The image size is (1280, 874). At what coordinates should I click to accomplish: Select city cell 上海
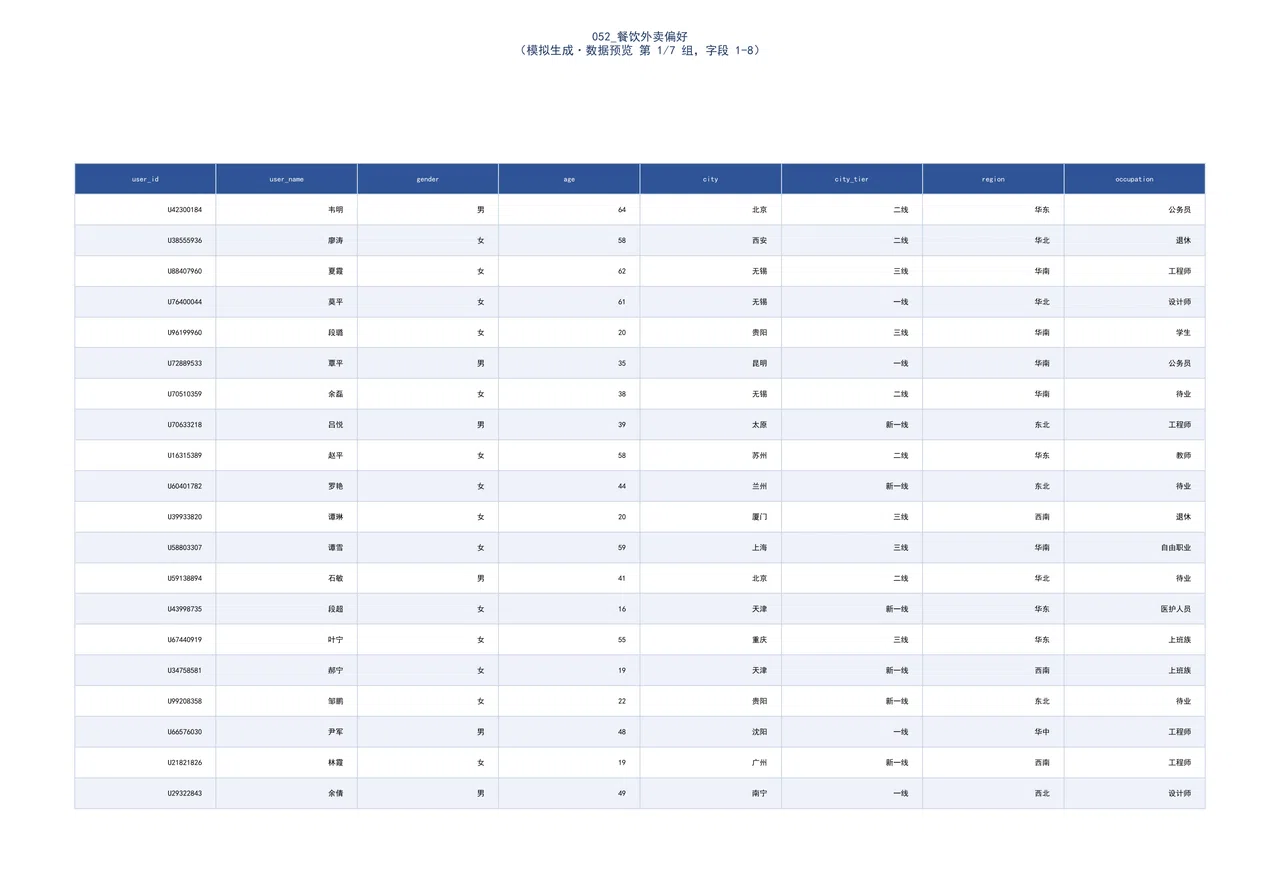pyautogui.click(x=711, y=548)
